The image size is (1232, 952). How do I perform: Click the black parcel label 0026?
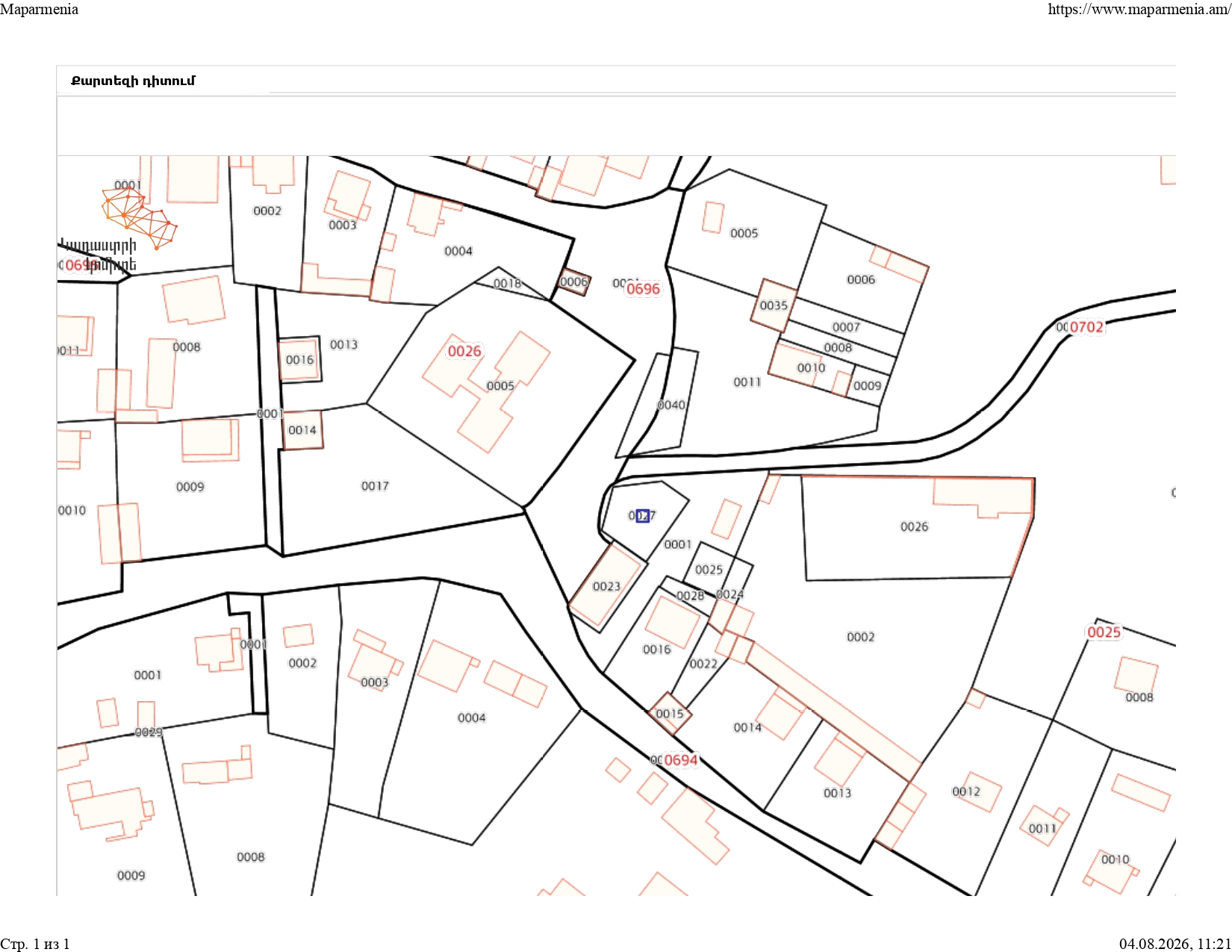pyautogui.click(x=914, y=526)
